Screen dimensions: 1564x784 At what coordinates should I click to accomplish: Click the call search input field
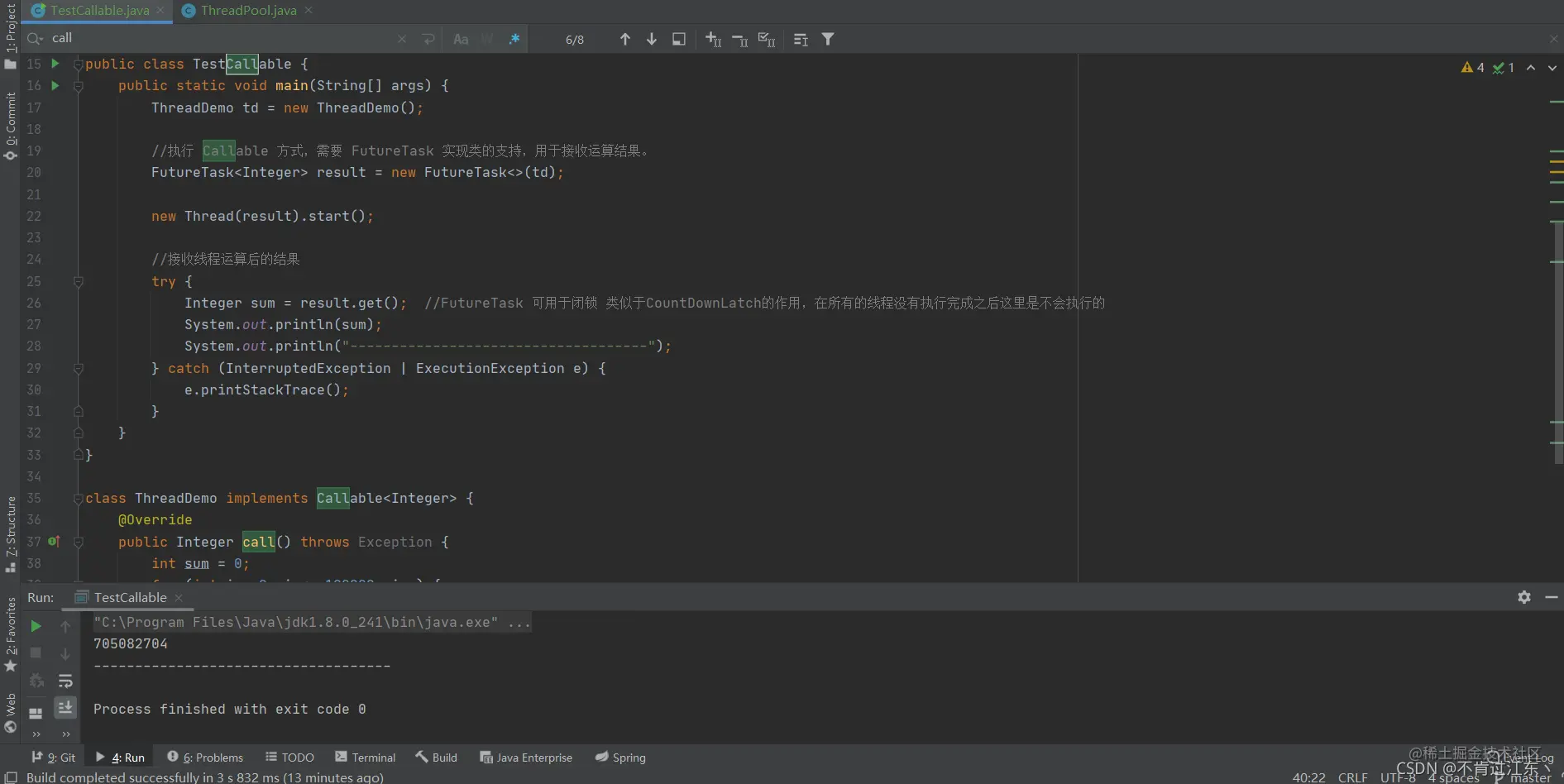pos(223,38)
